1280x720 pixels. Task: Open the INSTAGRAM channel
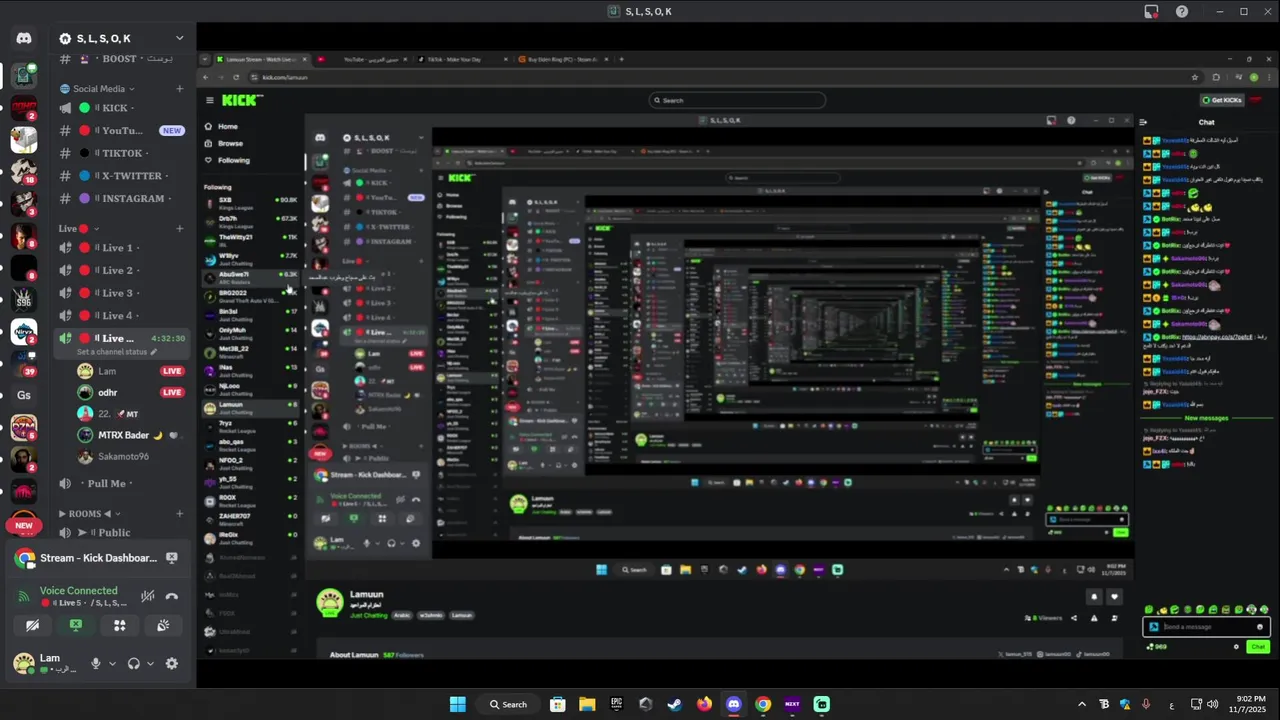[122, 198]
